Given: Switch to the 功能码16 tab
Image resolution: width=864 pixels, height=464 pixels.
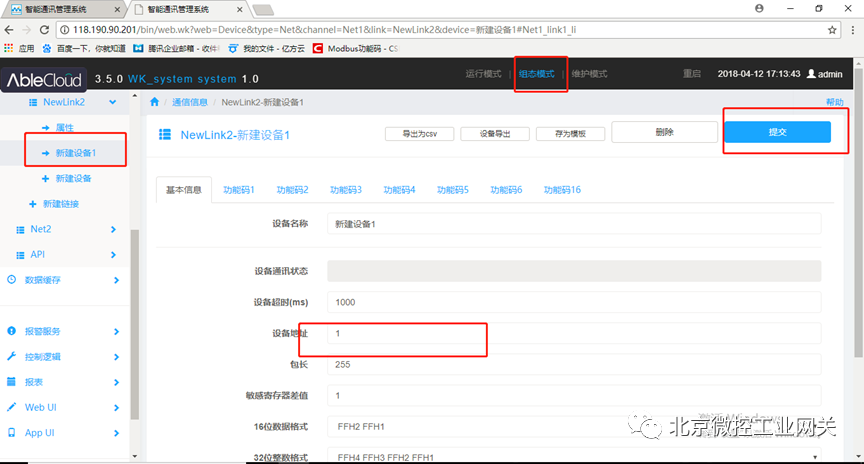Looking at the screenshot, I should 562,190.
